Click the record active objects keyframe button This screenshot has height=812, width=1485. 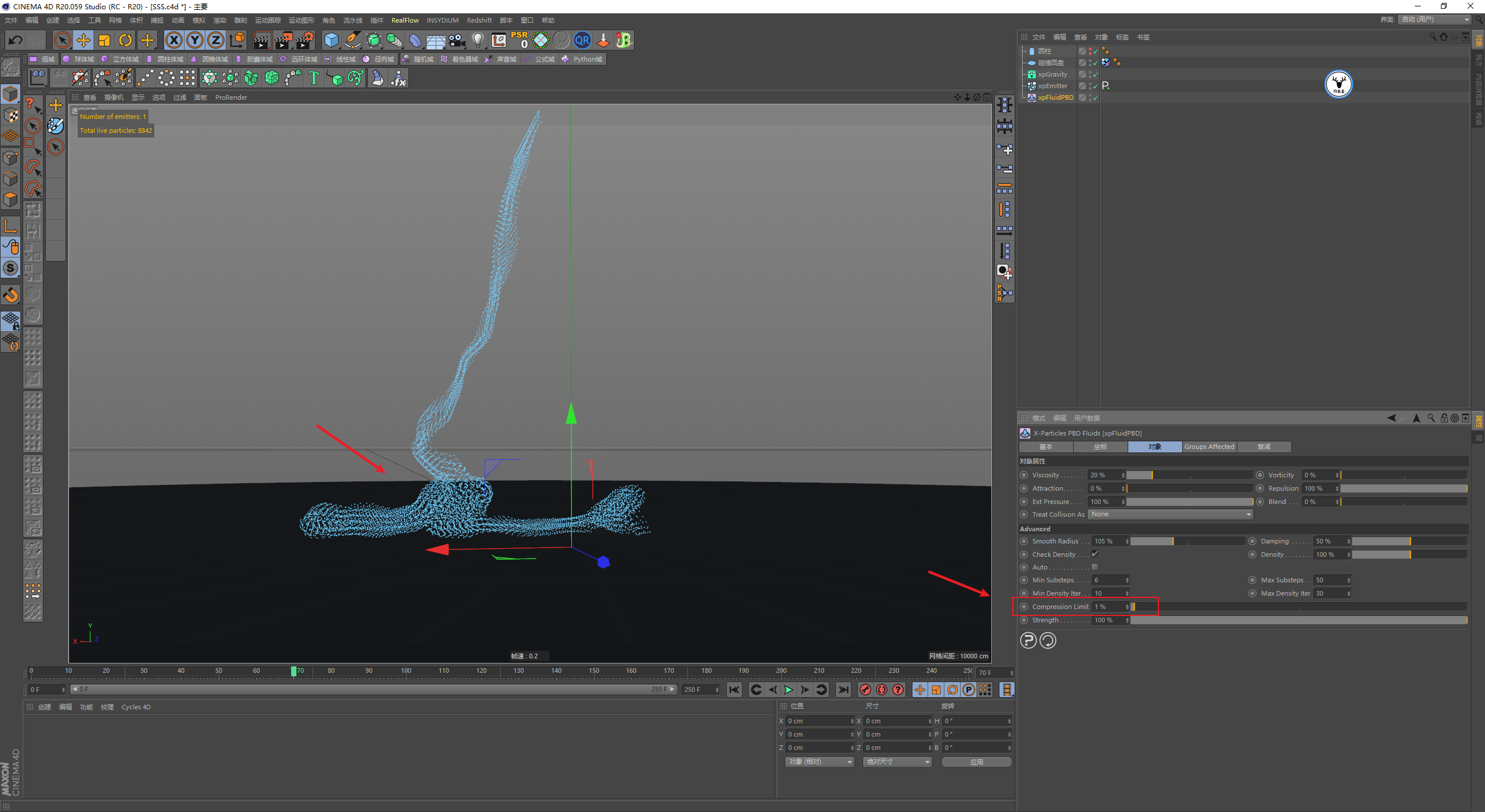point(865,690)
